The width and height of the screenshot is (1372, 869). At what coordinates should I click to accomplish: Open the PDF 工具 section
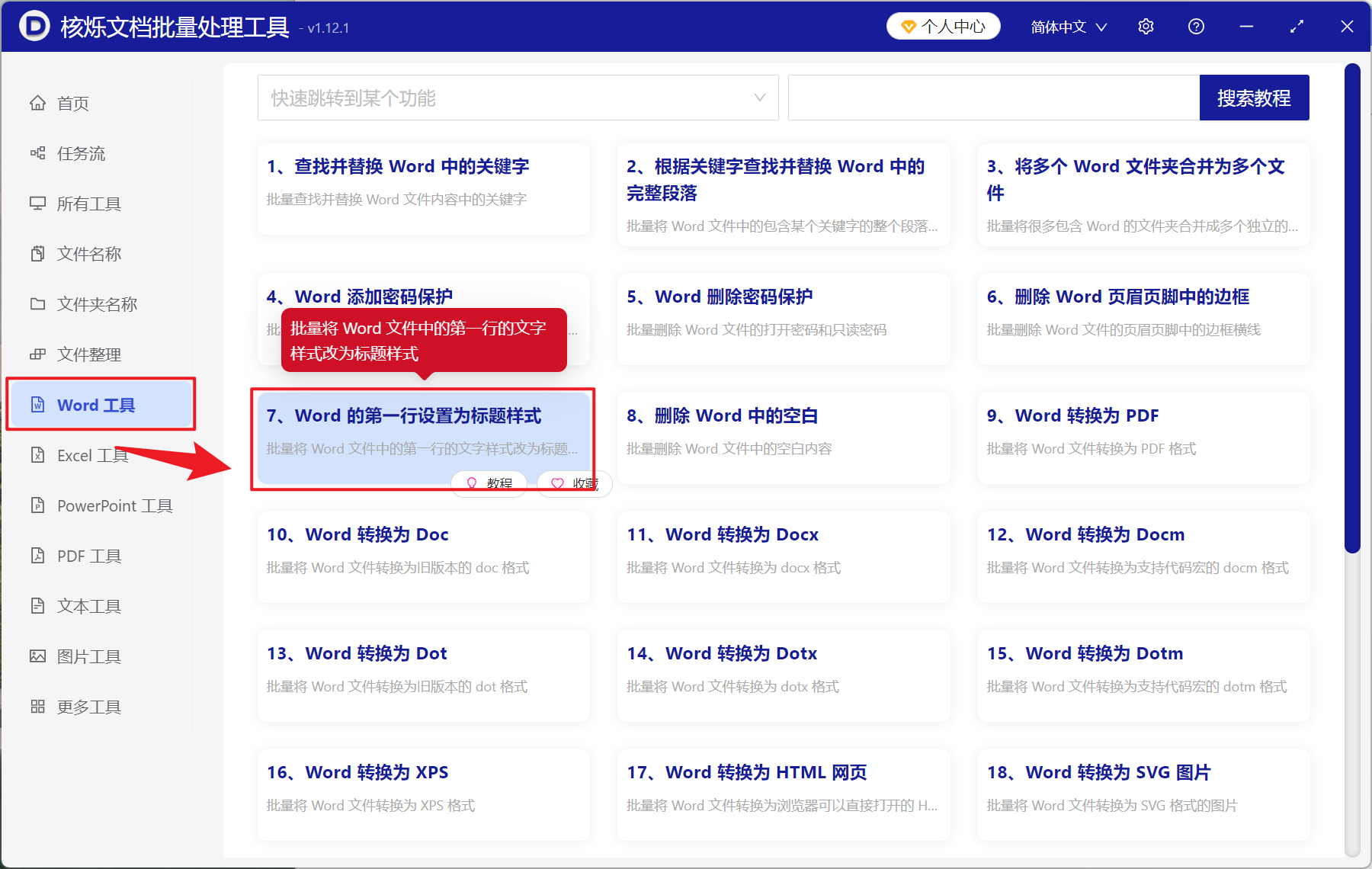coord(88,556)
